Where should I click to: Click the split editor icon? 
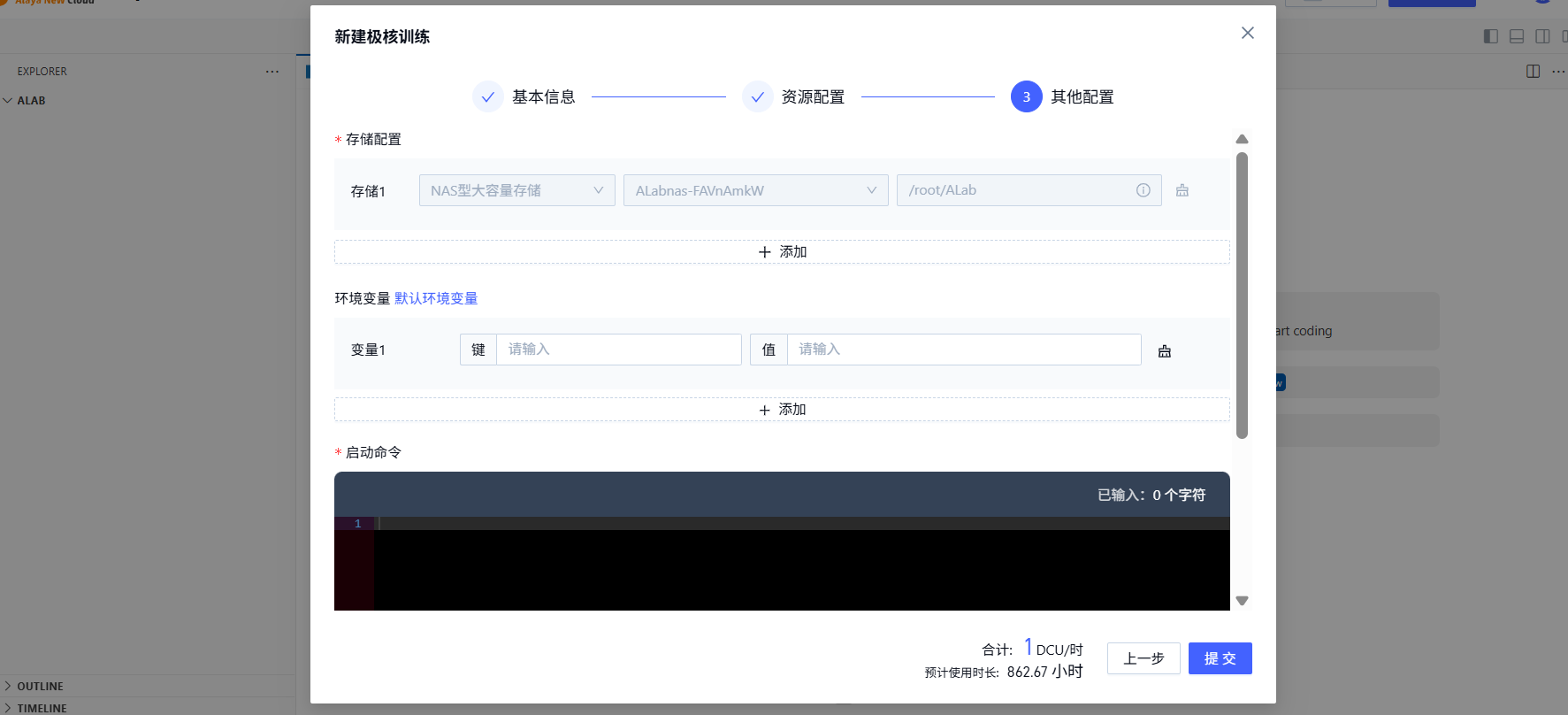pos(1534,72)
